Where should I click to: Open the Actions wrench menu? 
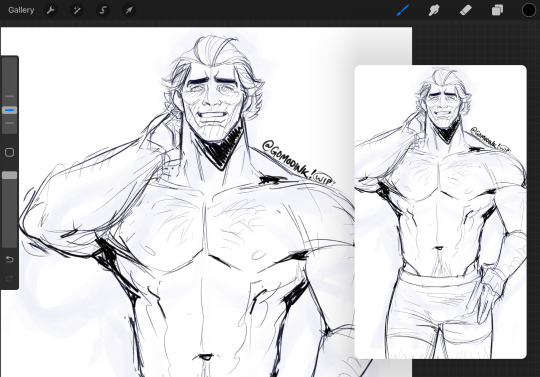pos(51,10)
